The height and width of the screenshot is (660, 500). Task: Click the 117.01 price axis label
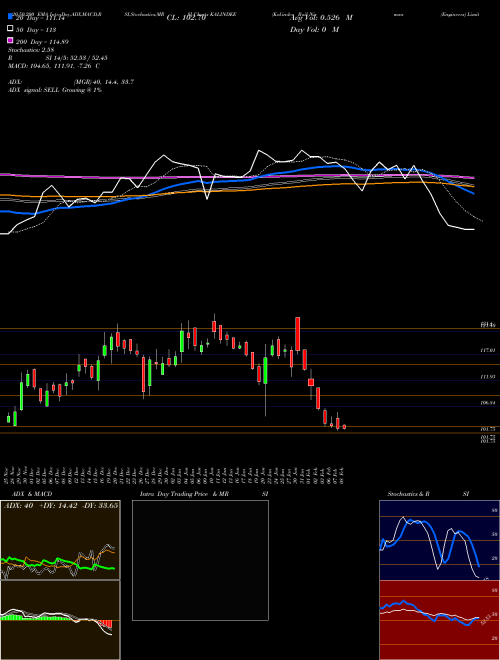tap(488, 350)
